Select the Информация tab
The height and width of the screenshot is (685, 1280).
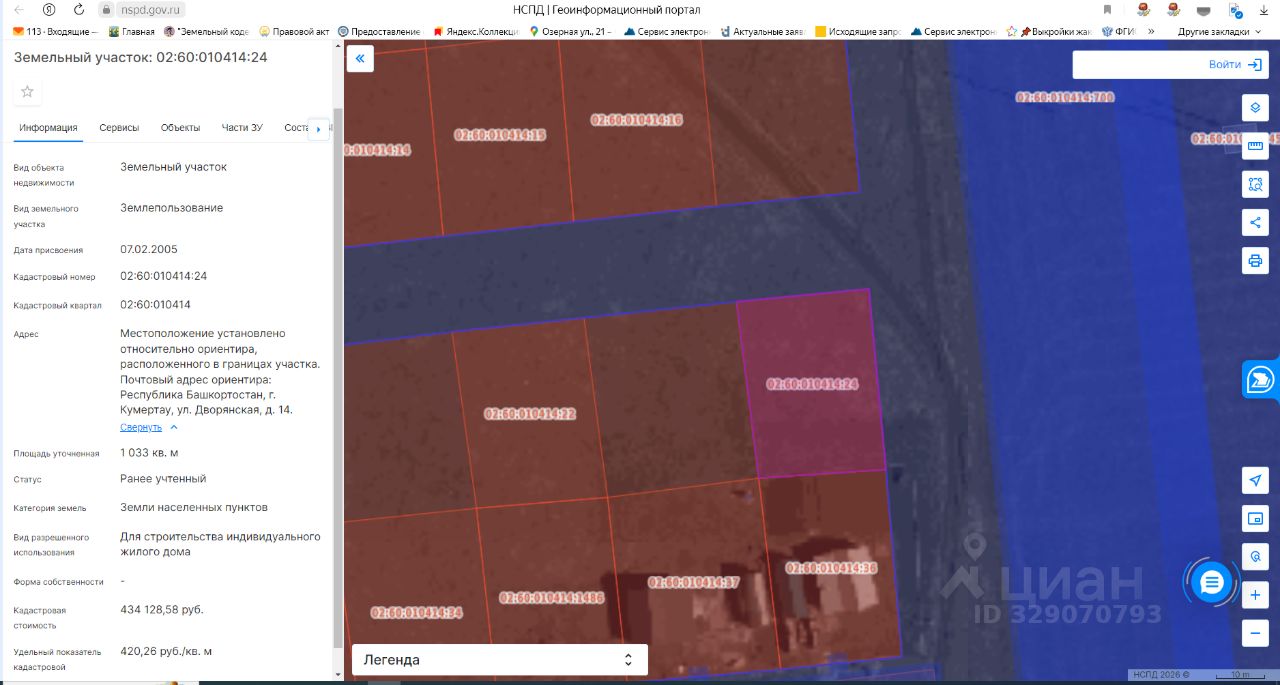click(48, 128)
